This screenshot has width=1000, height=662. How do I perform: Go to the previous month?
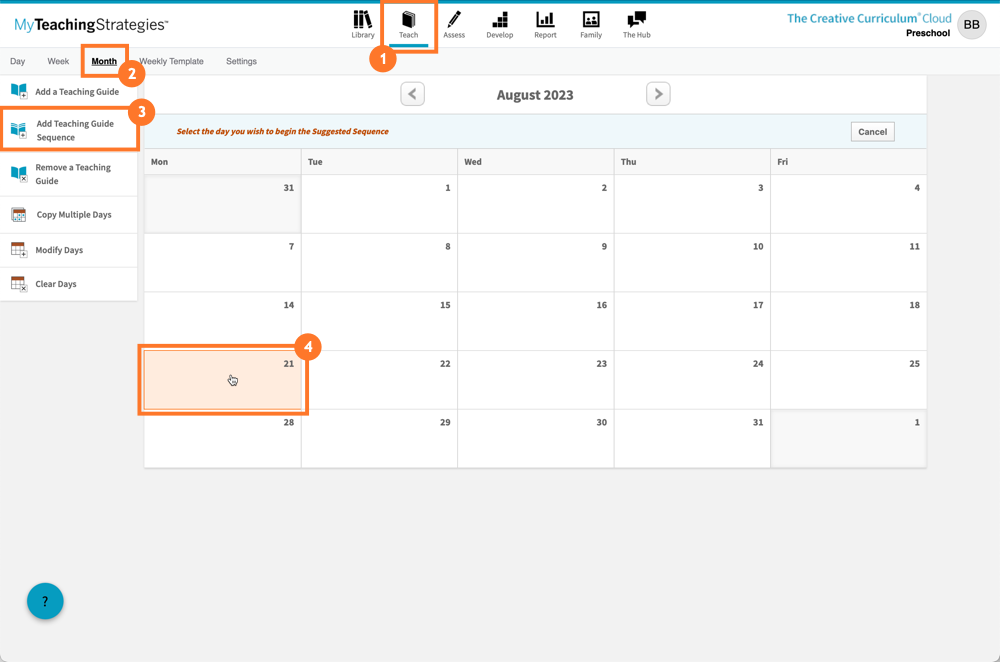tap(412, 93)
